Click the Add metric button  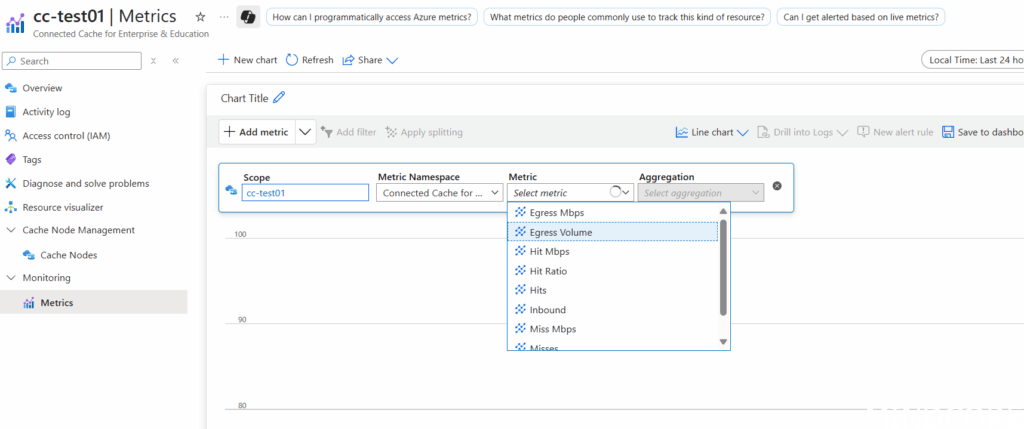256,132
